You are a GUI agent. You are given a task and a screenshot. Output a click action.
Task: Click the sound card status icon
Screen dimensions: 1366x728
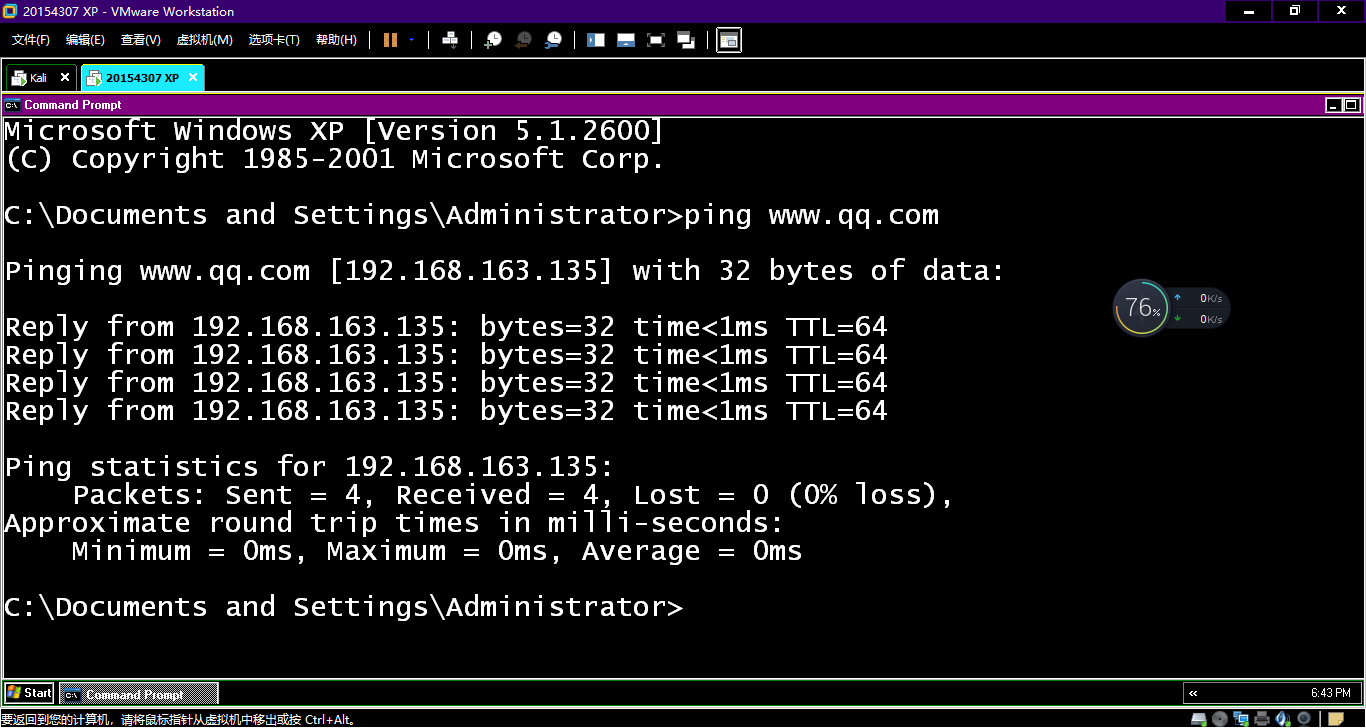[1283, 719]
